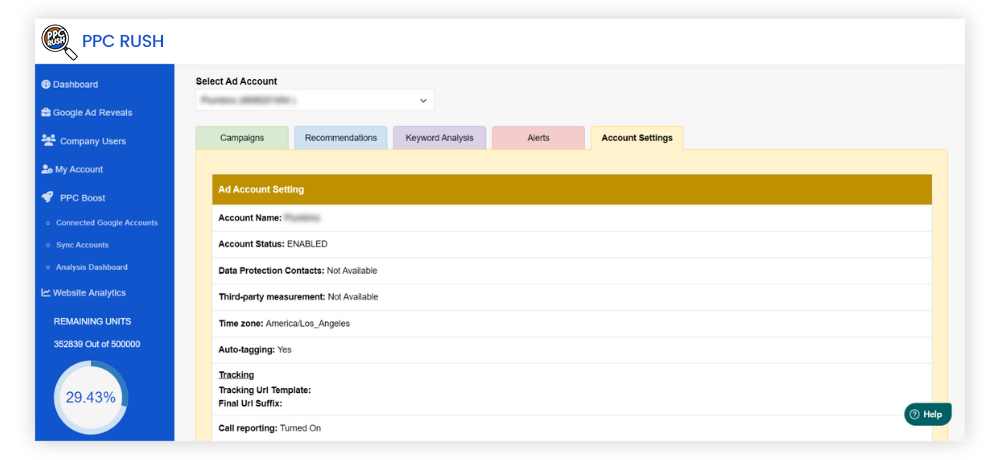Click the 352839 Out of 500000 text
The image size is (1000, 460).
[97, 344]
